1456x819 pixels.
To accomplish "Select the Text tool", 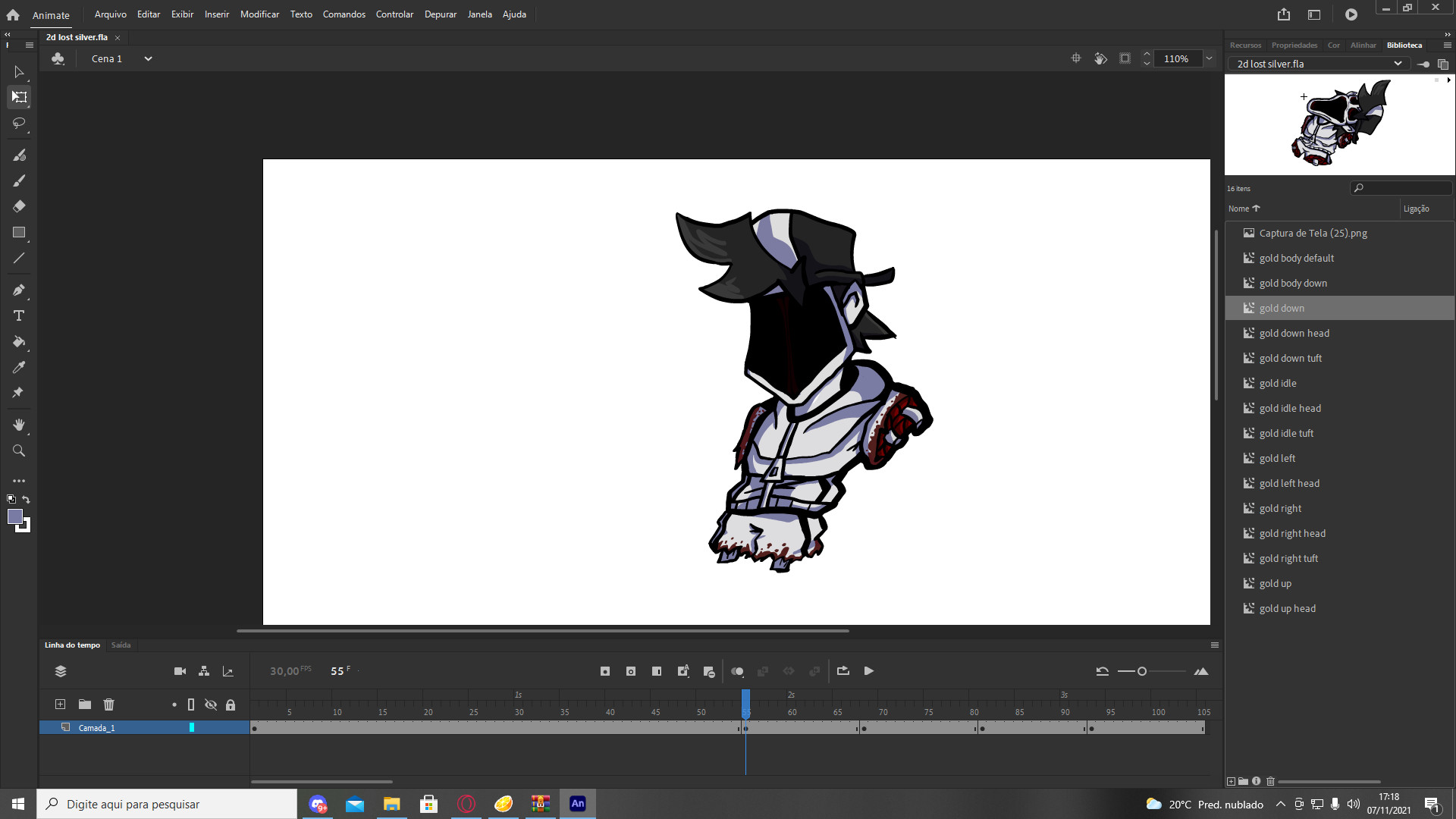I will click(19, 315).
